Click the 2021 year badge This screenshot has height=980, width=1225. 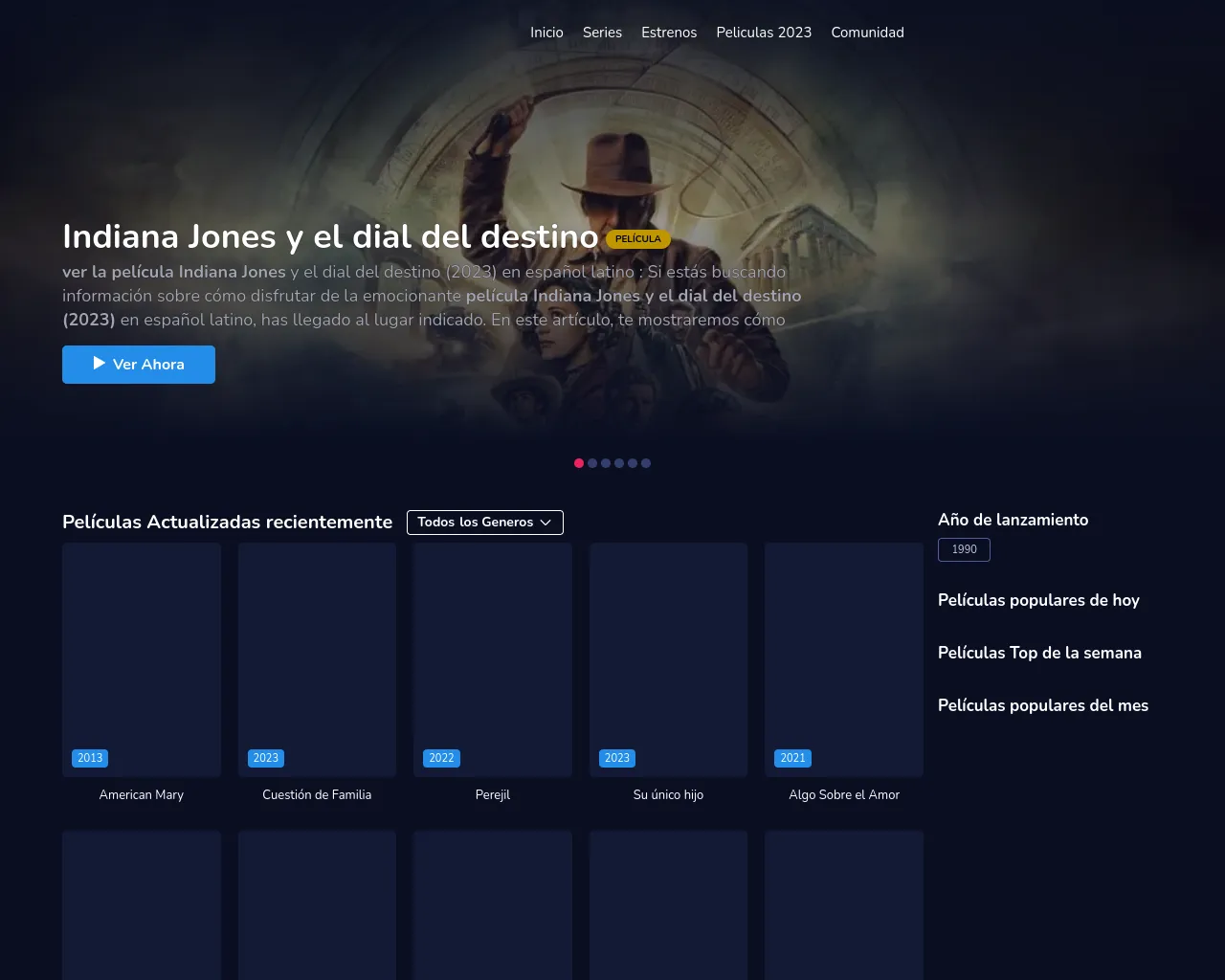(x=792, y=758)
